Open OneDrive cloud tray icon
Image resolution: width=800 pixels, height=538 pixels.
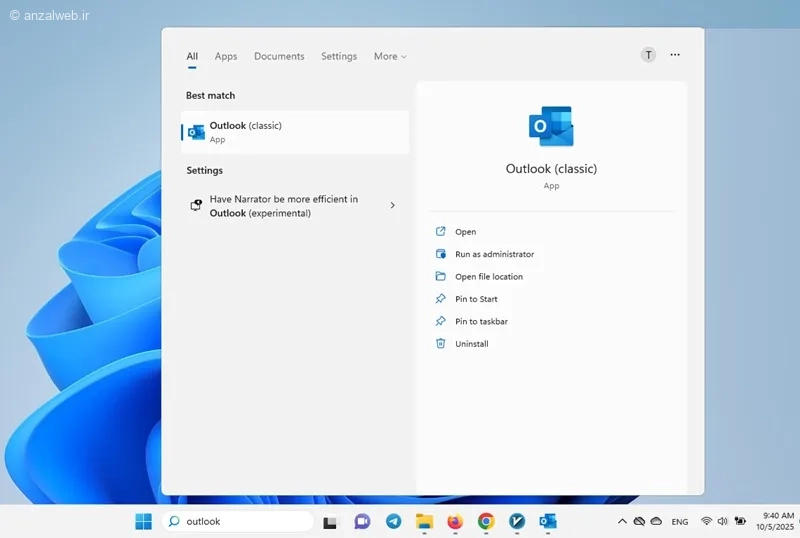click(657, 521)
